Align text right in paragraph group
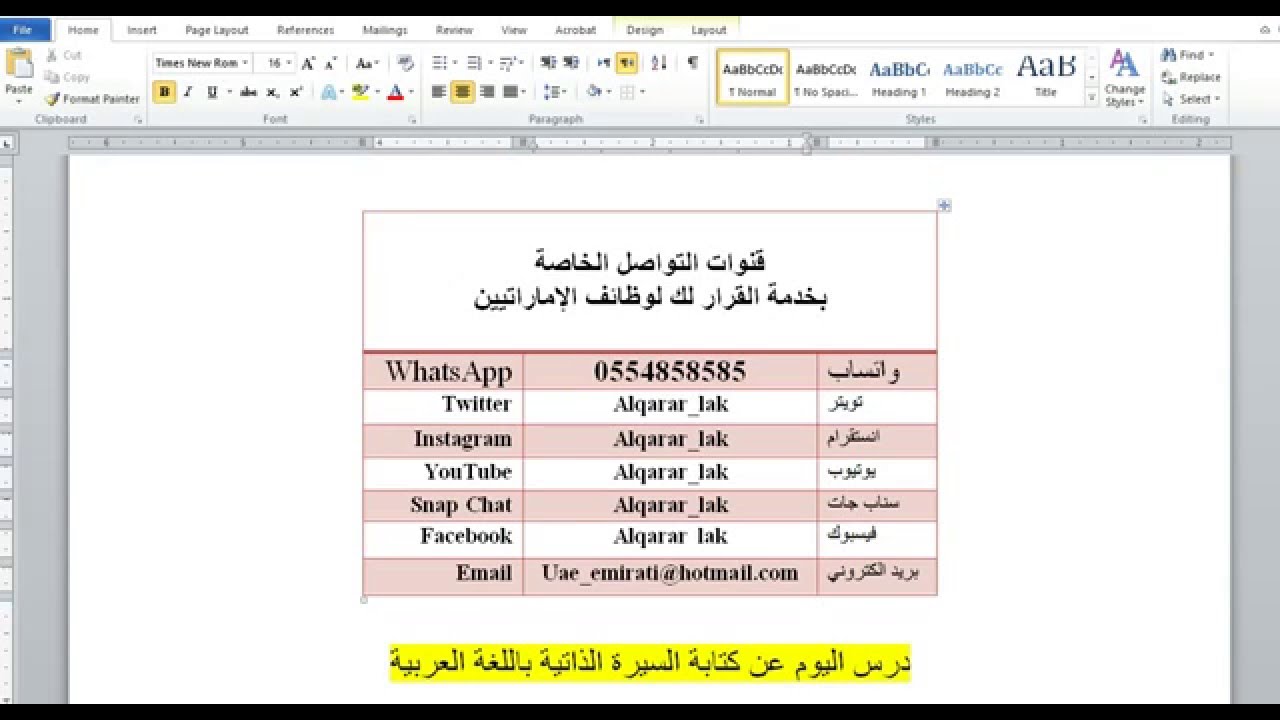The width and height of the screenshot is (1280, 720). 487,92
